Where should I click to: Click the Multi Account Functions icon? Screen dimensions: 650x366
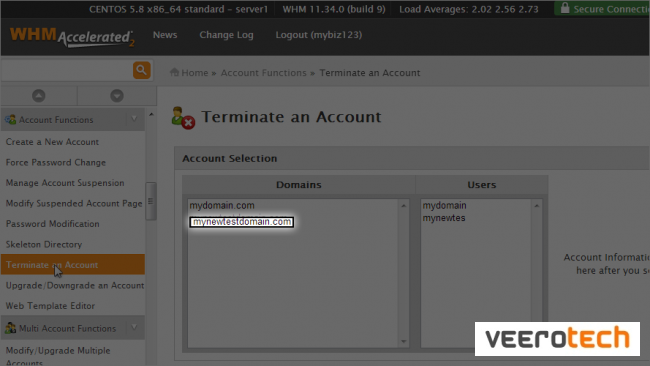[x=10, y=328]
